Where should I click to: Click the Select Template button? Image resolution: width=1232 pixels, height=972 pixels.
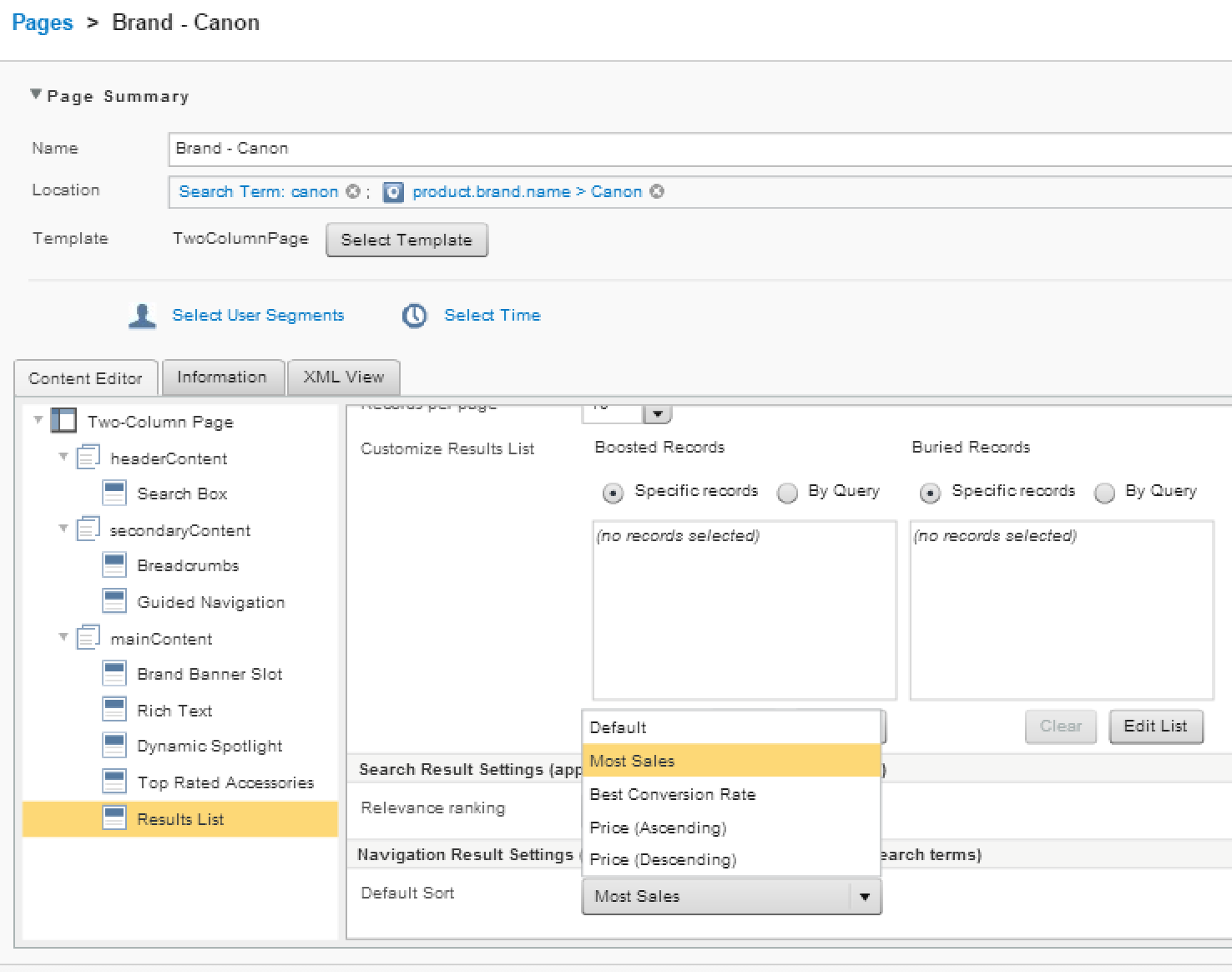(406, 240)
